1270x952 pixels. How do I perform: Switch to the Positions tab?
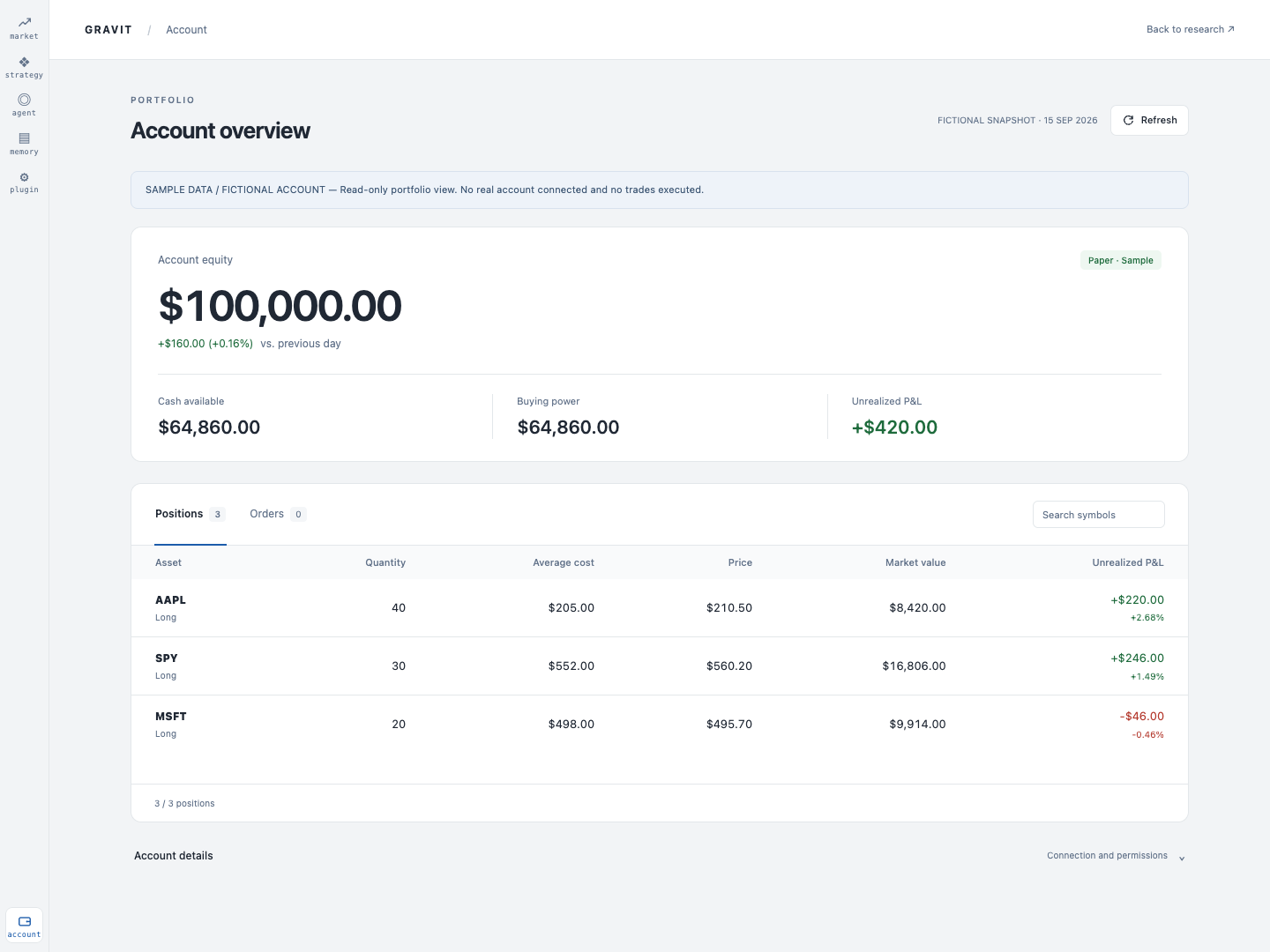coord(190,514)
